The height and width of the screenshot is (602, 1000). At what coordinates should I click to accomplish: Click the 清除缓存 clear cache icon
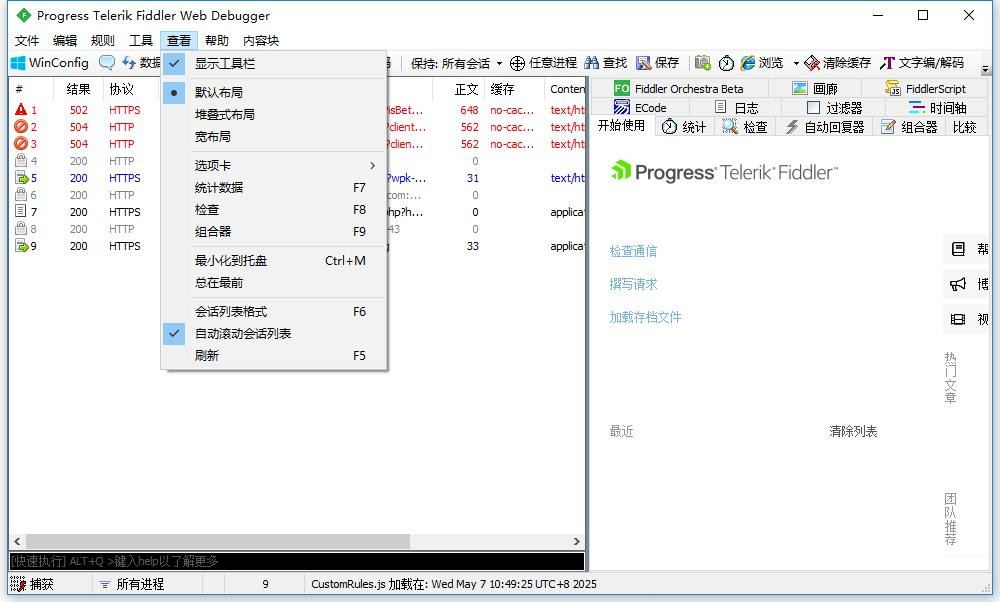click(x=812, y=62)
